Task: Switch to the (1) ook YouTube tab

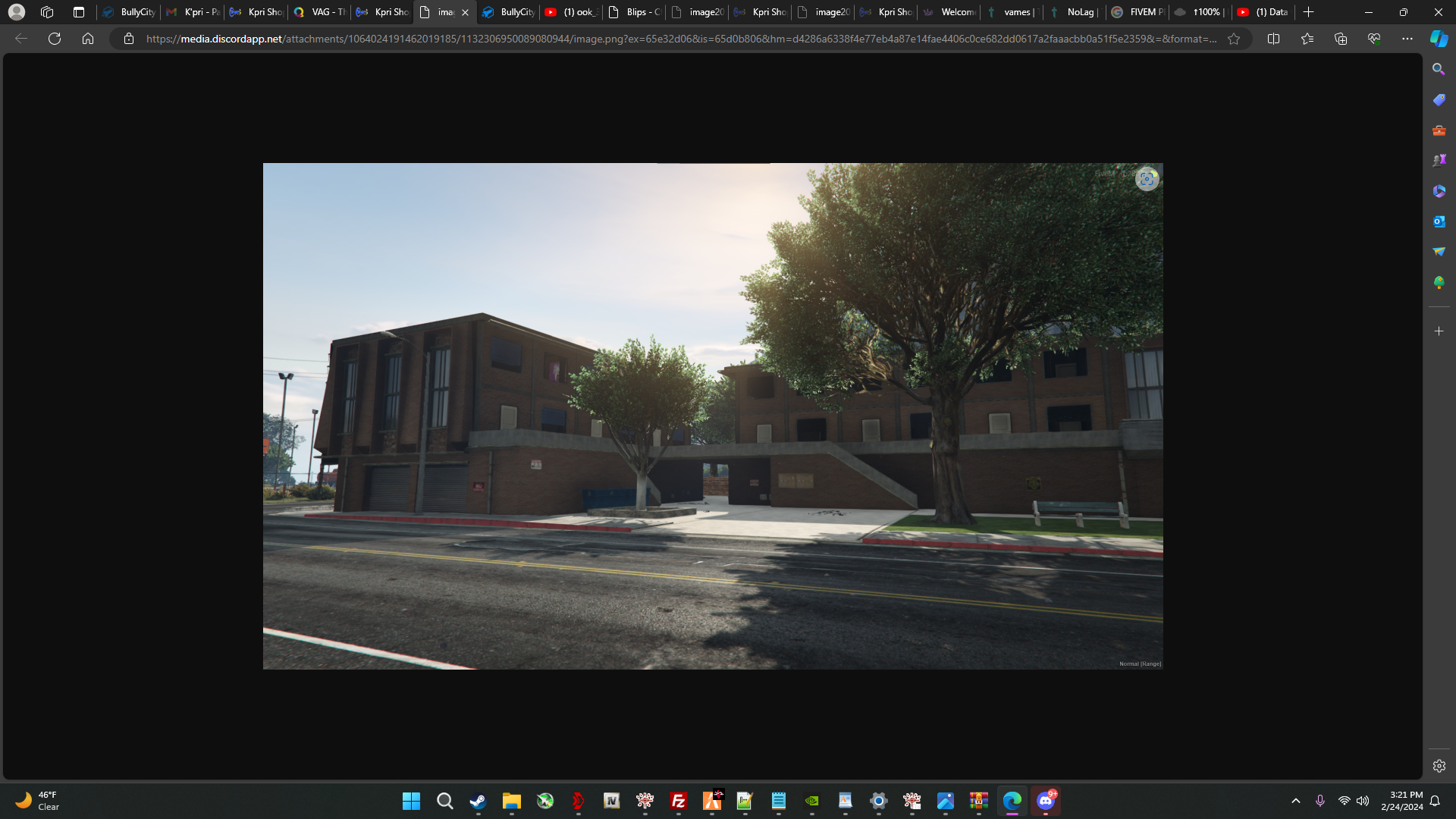Action: 571,12
